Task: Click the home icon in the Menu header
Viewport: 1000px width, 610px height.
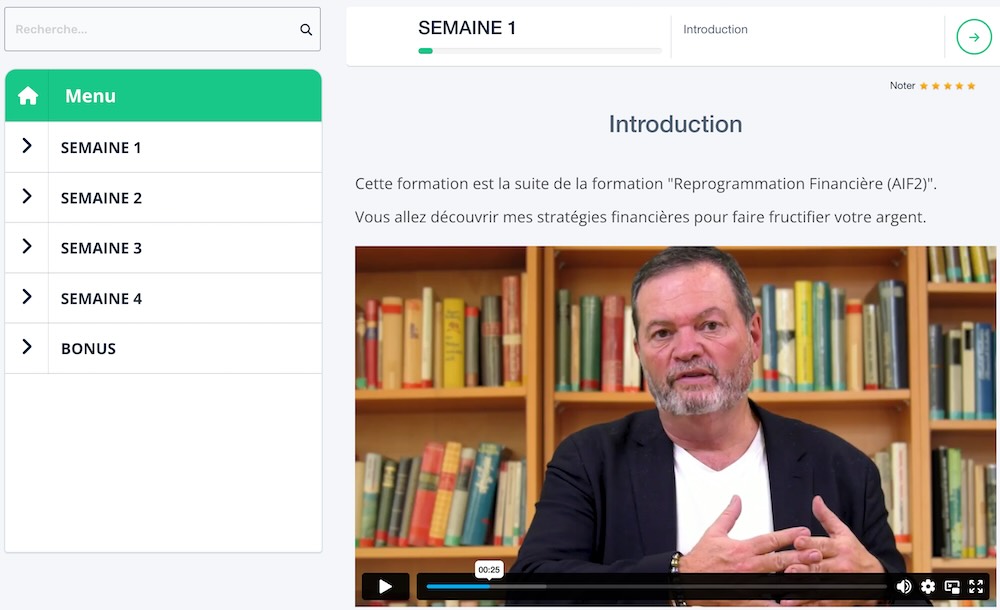Action: [x=27, y=95]
